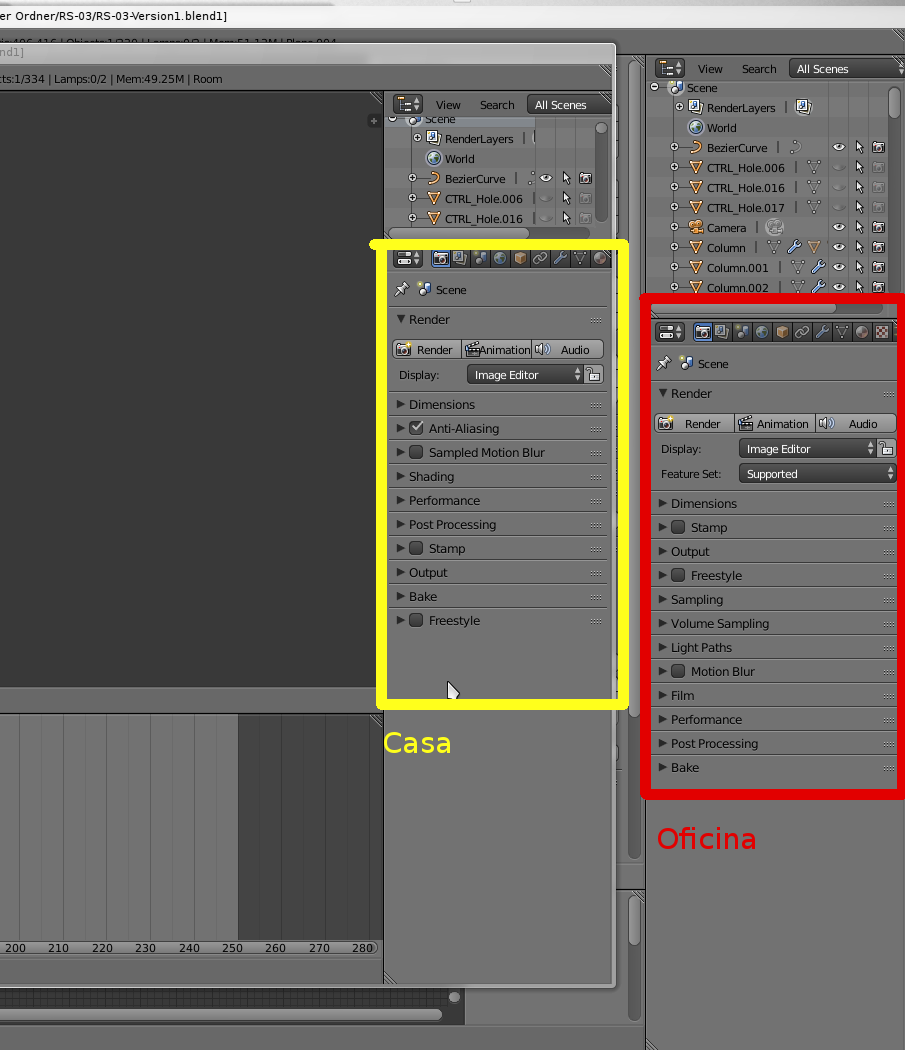Open Search menu in front window outliner
This screenshot has width=905, height=1050.
497,104
